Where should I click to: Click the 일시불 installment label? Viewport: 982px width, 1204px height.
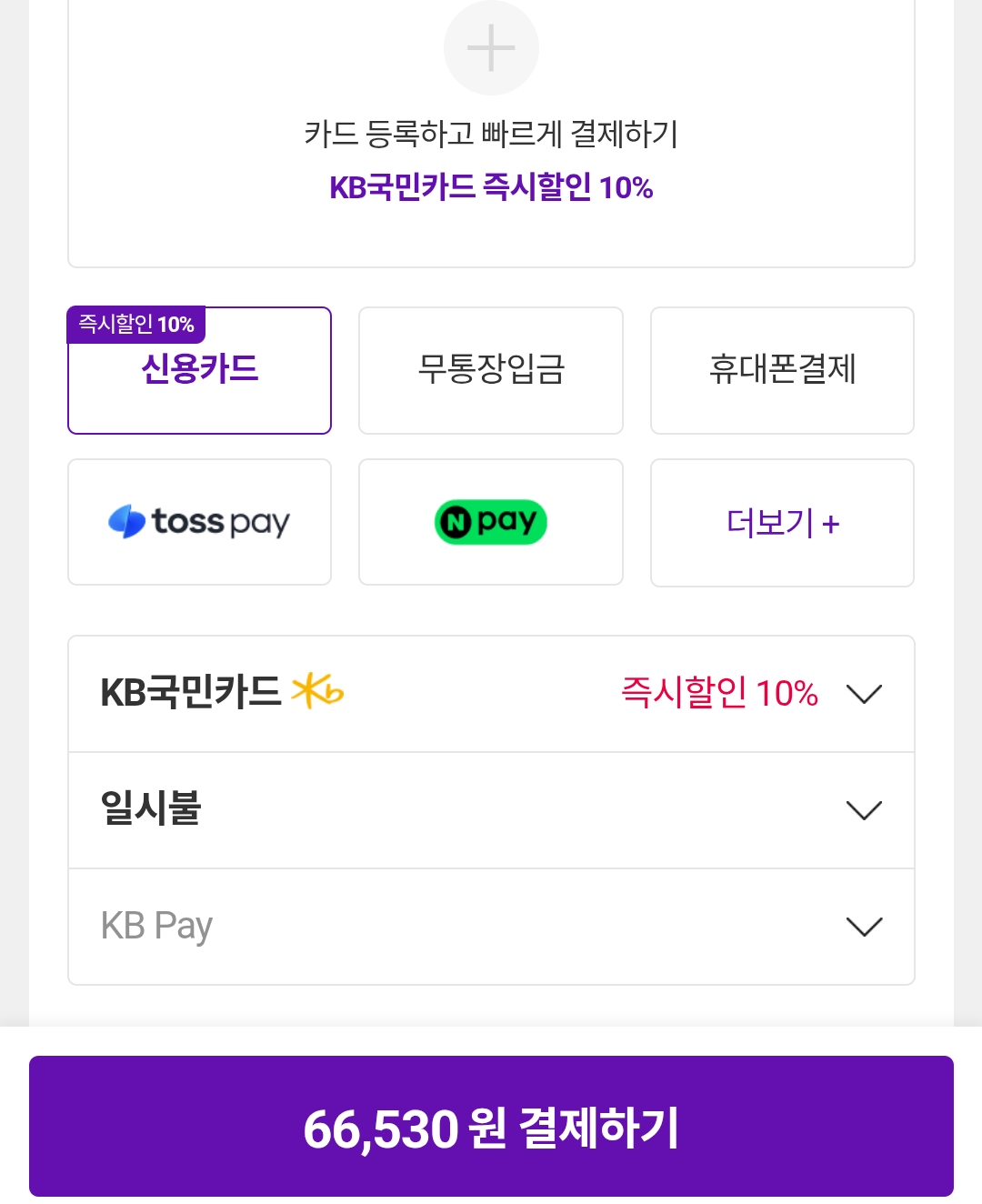151,808
